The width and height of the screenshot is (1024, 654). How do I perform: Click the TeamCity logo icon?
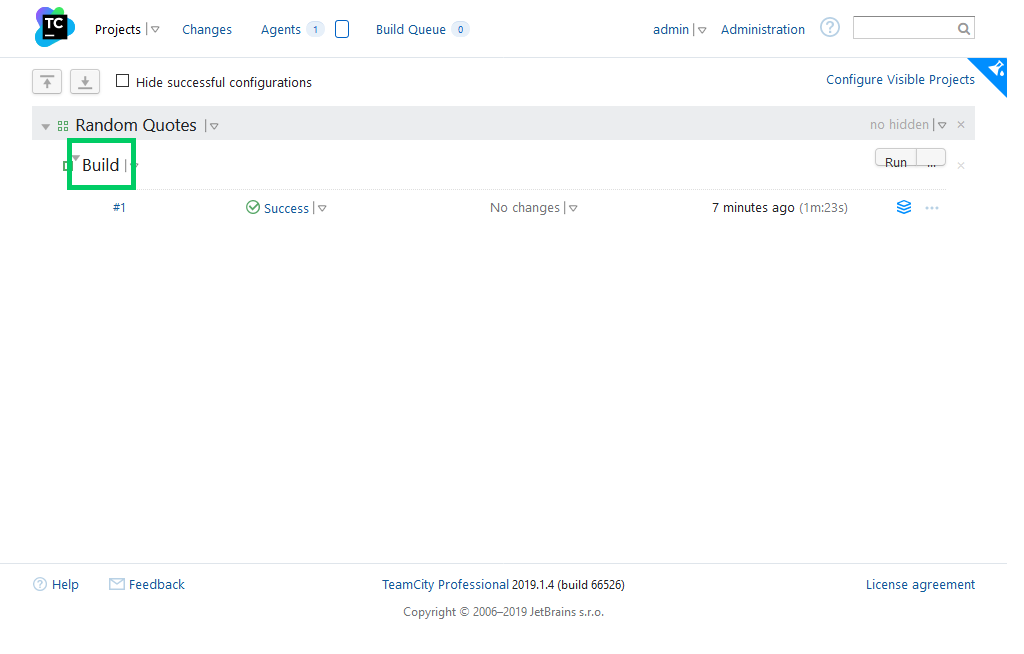[55, 27]
